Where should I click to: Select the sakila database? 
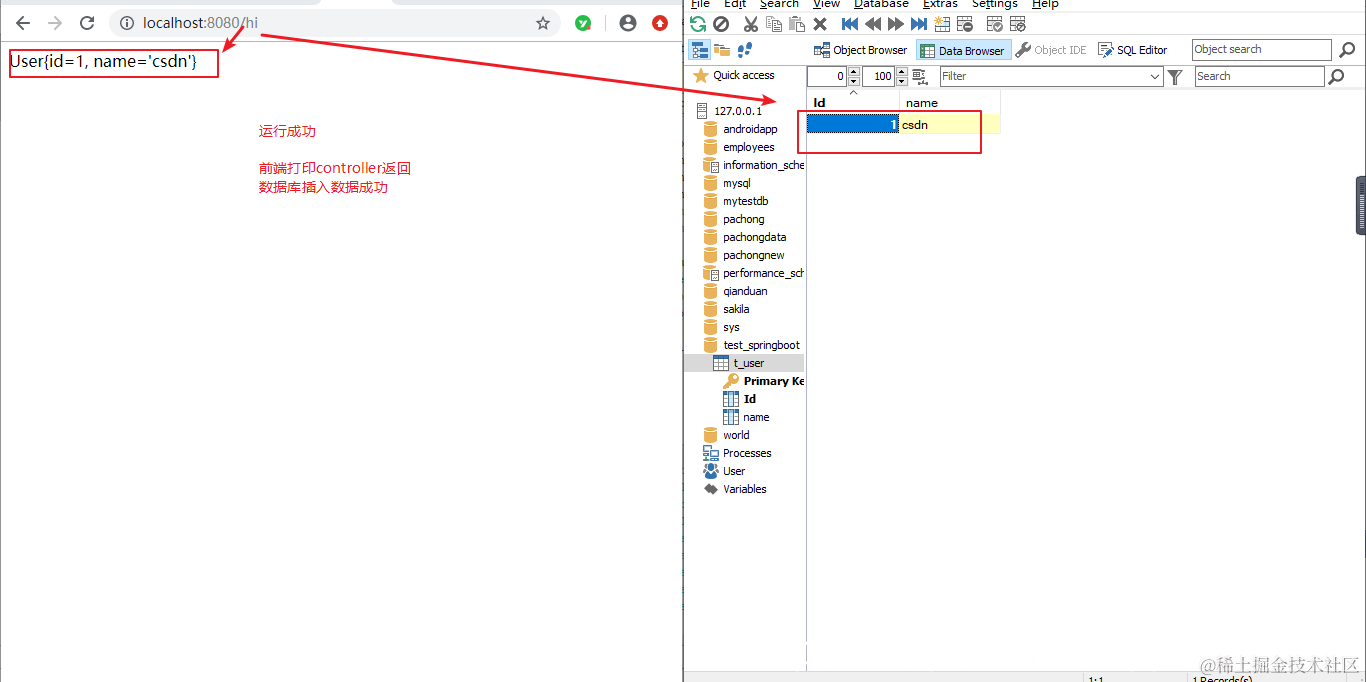736,309
